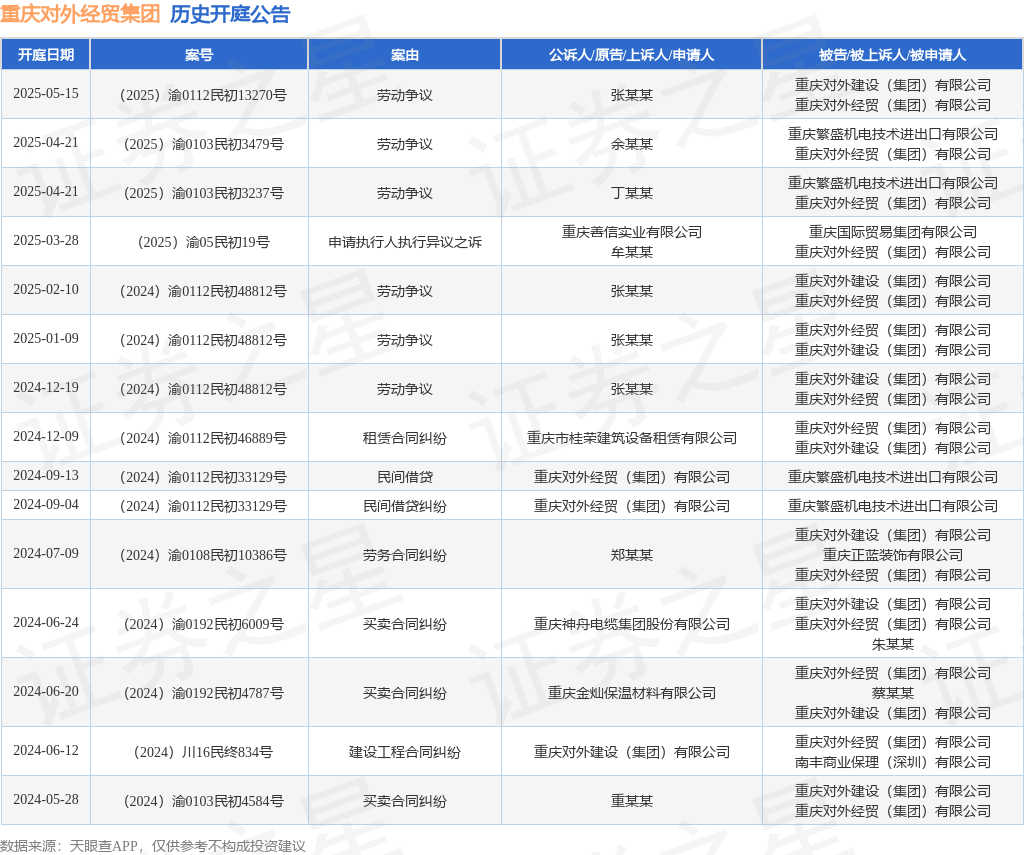Click case number (2024)渝0192民初4787号
The height and width of the screenshot is (855, 1024).
203,693
